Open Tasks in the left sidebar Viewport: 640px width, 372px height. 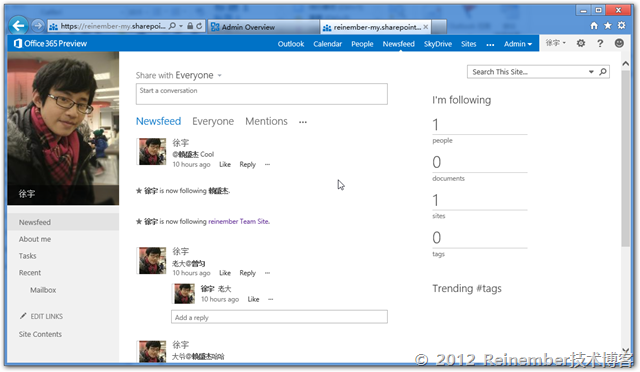click(x=27, y=256)
